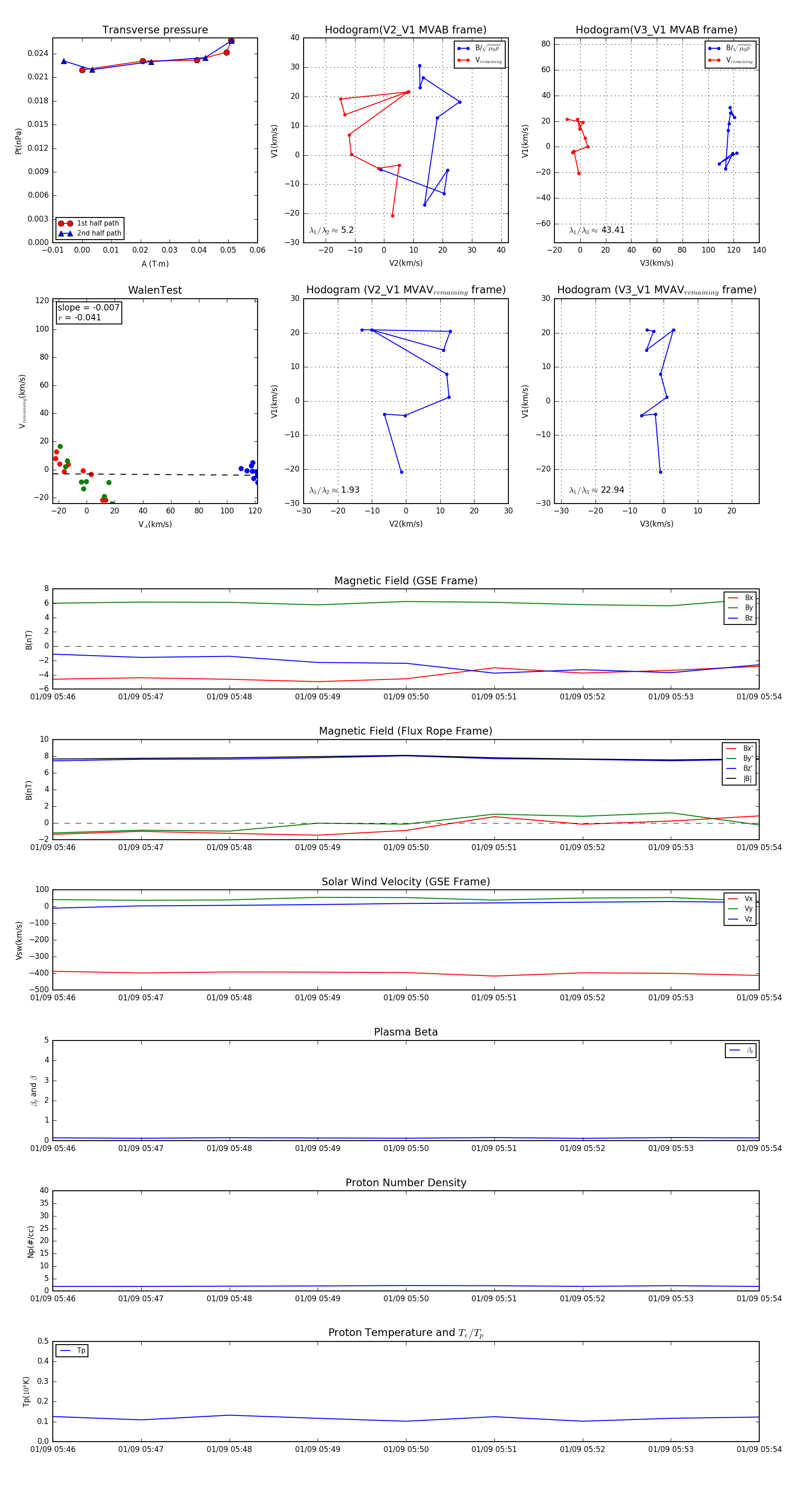Click '1st half path' legend entry

click(x=90, y=223)
